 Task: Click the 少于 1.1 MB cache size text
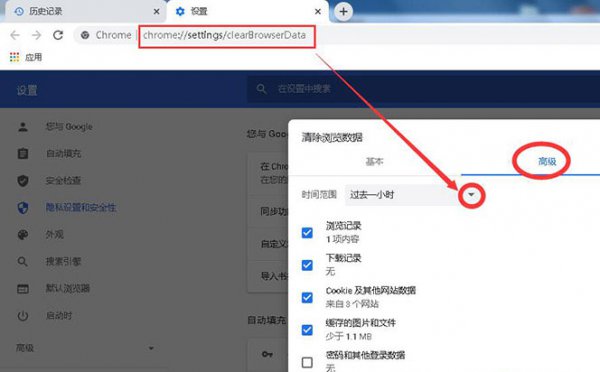point(349,337)
